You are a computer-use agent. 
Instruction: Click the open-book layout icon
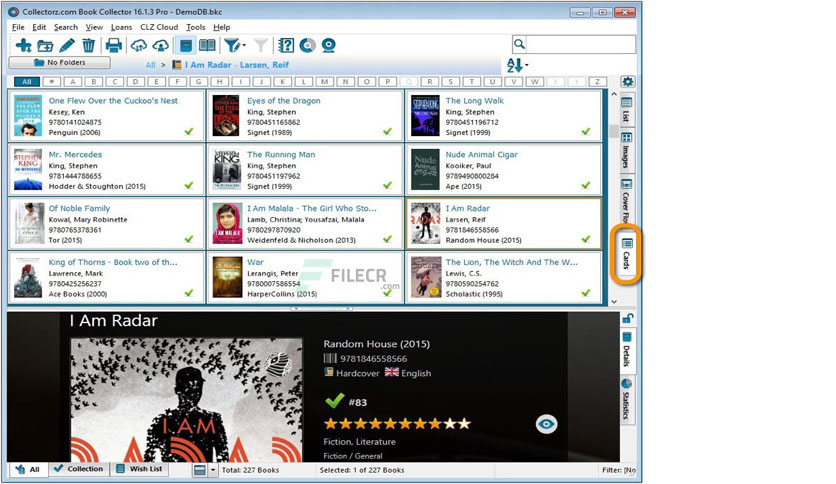click(207, 45)
